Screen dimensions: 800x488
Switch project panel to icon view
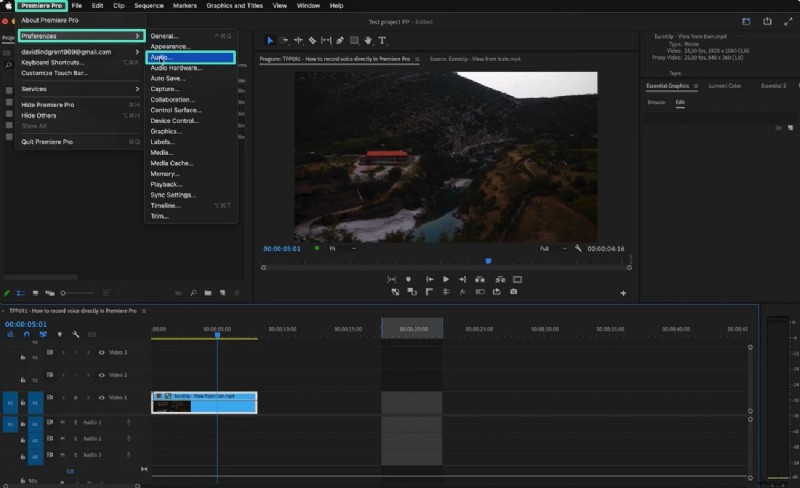point(35,293)
